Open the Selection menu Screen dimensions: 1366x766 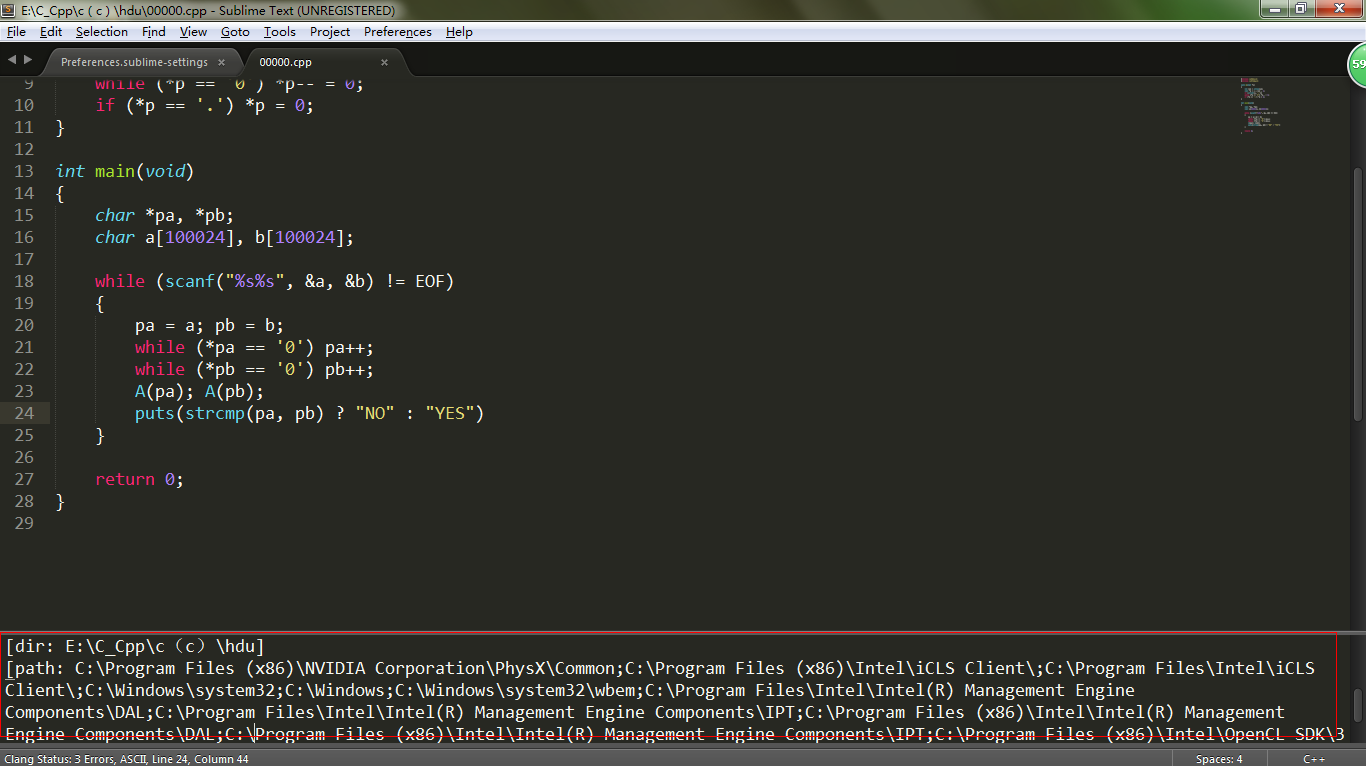[102, 32]
